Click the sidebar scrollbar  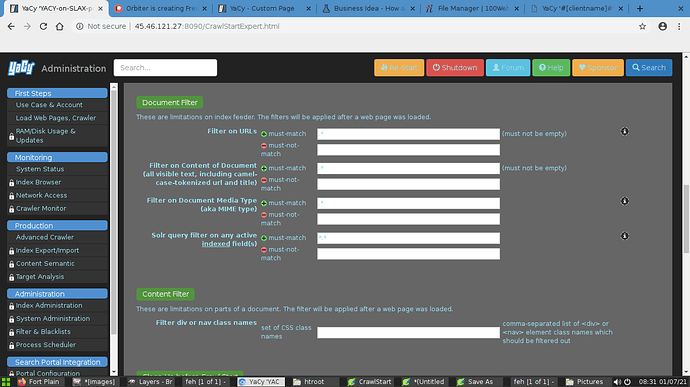pyautogui.click(x=114, y=211)
